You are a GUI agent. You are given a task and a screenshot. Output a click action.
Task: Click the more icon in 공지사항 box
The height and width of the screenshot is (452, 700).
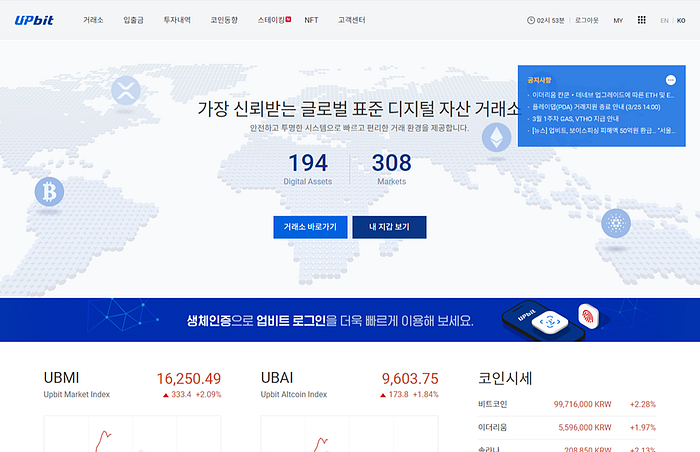pos(671,80)
